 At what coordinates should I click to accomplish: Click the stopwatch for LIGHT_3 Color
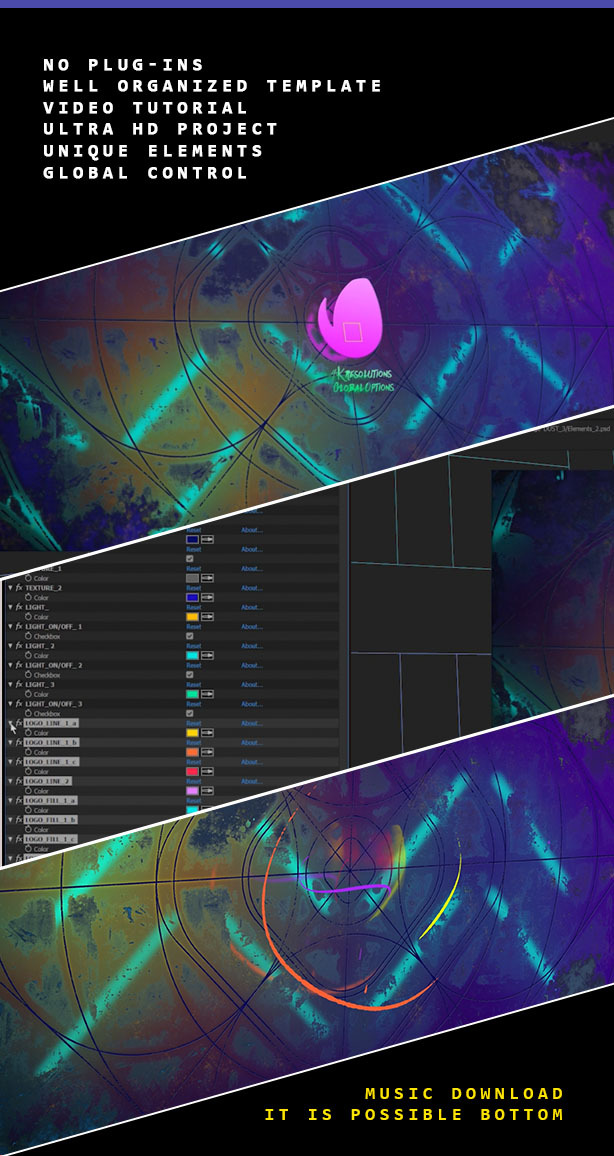click(x=28, y=694)
